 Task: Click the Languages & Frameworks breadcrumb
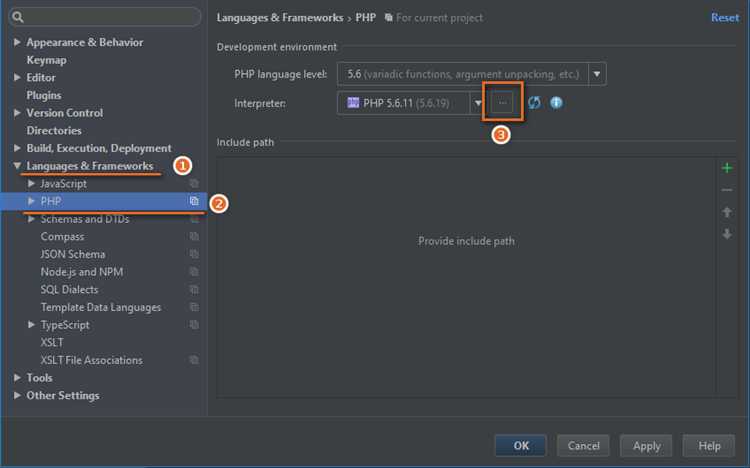coord(280,18)
